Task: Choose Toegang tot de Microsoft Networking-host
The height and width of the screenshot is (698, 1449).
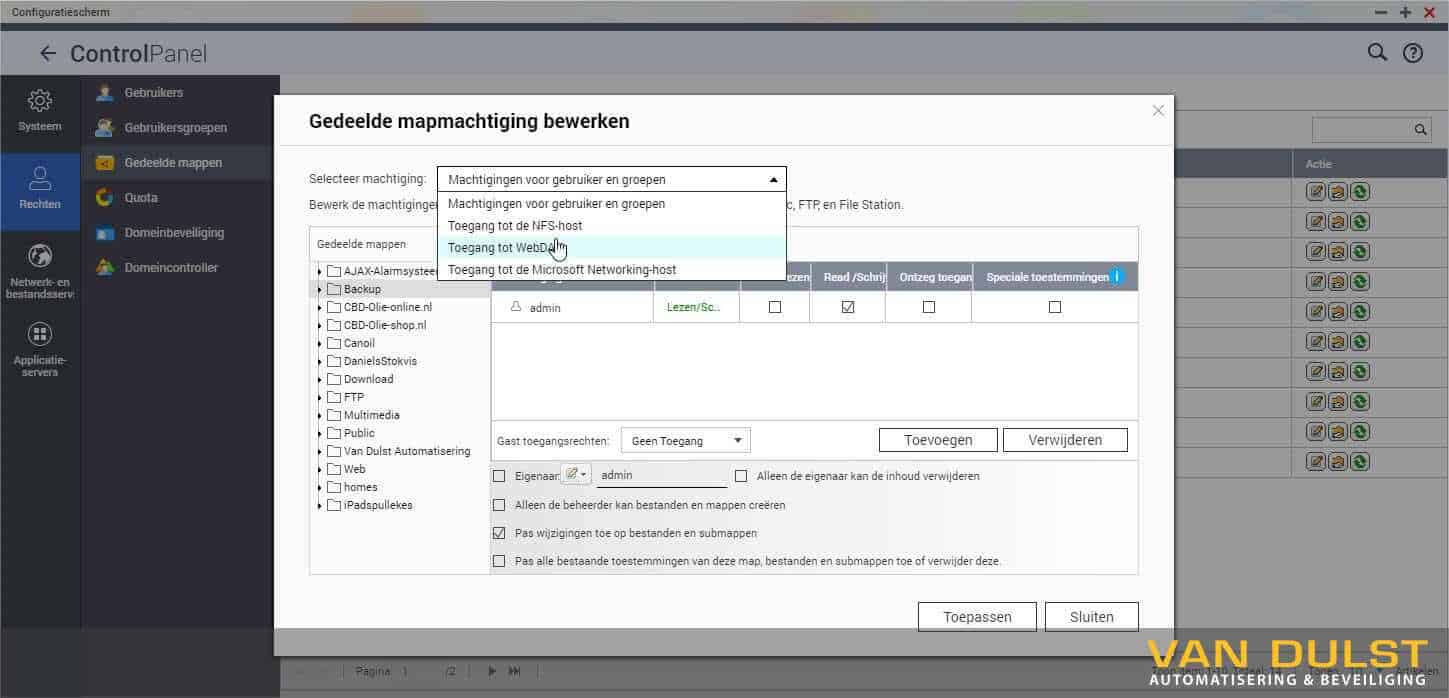Action: tap(562, 270)
